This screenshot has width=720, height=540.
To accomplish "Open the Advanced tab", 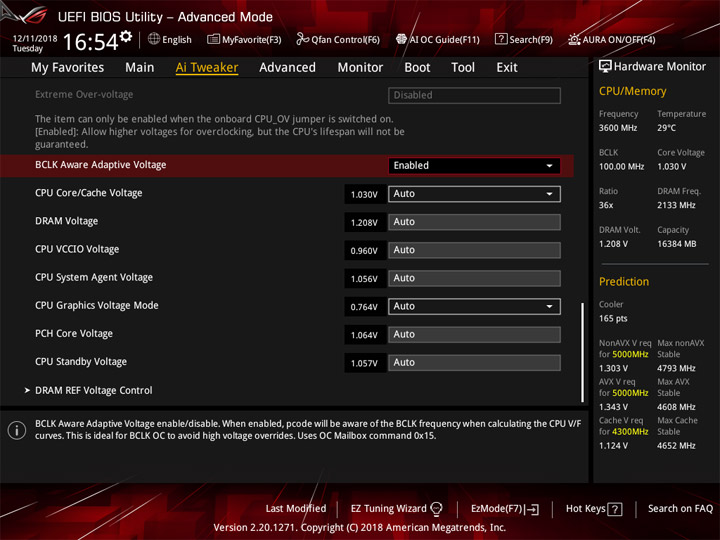I will (287, 68).
